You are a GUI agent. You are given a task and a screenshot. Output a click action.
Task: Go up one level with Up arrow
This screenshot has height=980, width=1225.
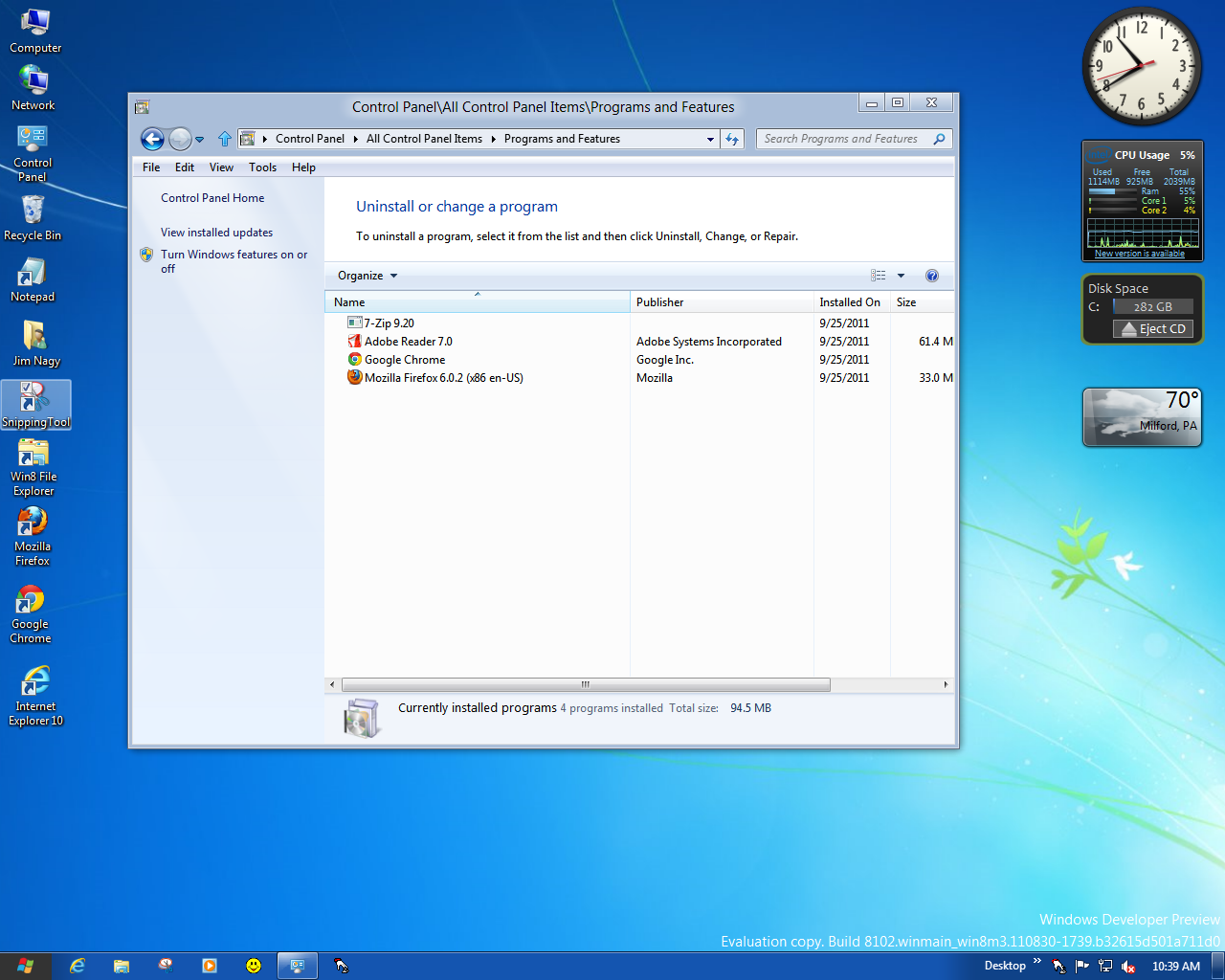[x=225, y=139]
